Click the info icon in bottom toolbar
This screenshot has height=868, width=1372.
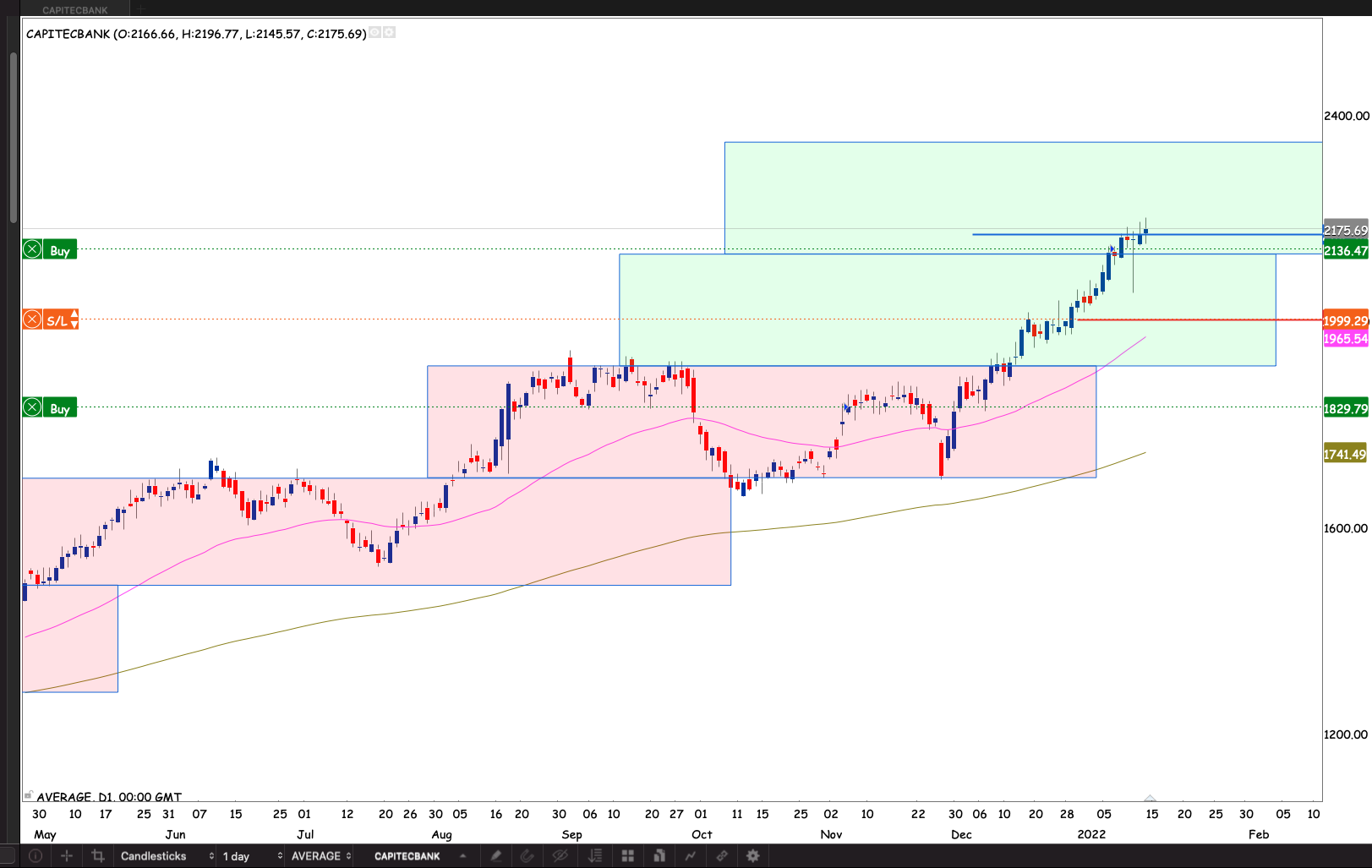tap(36, 856)
